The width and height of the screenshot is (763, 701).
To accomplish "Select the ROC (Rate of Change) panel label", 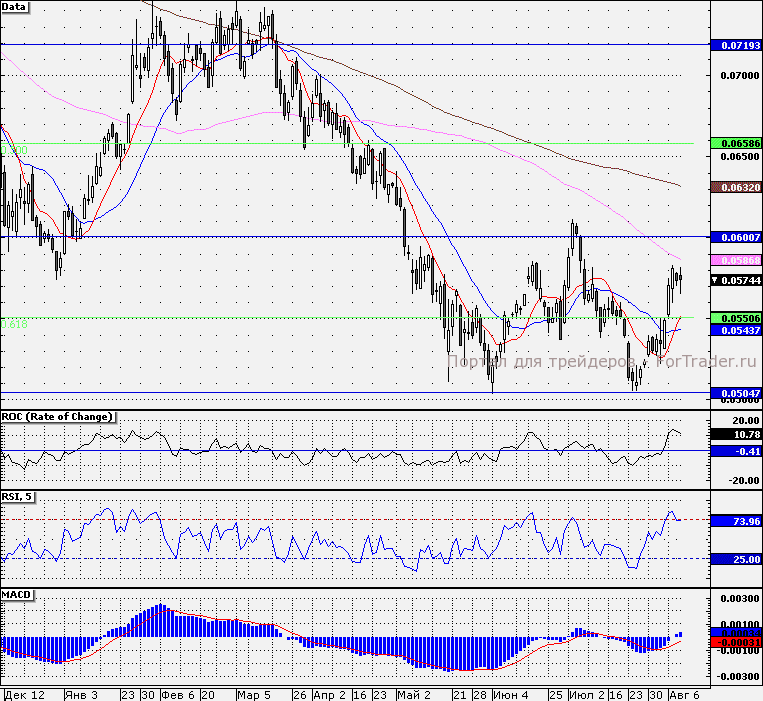I will tap(57, 417).
